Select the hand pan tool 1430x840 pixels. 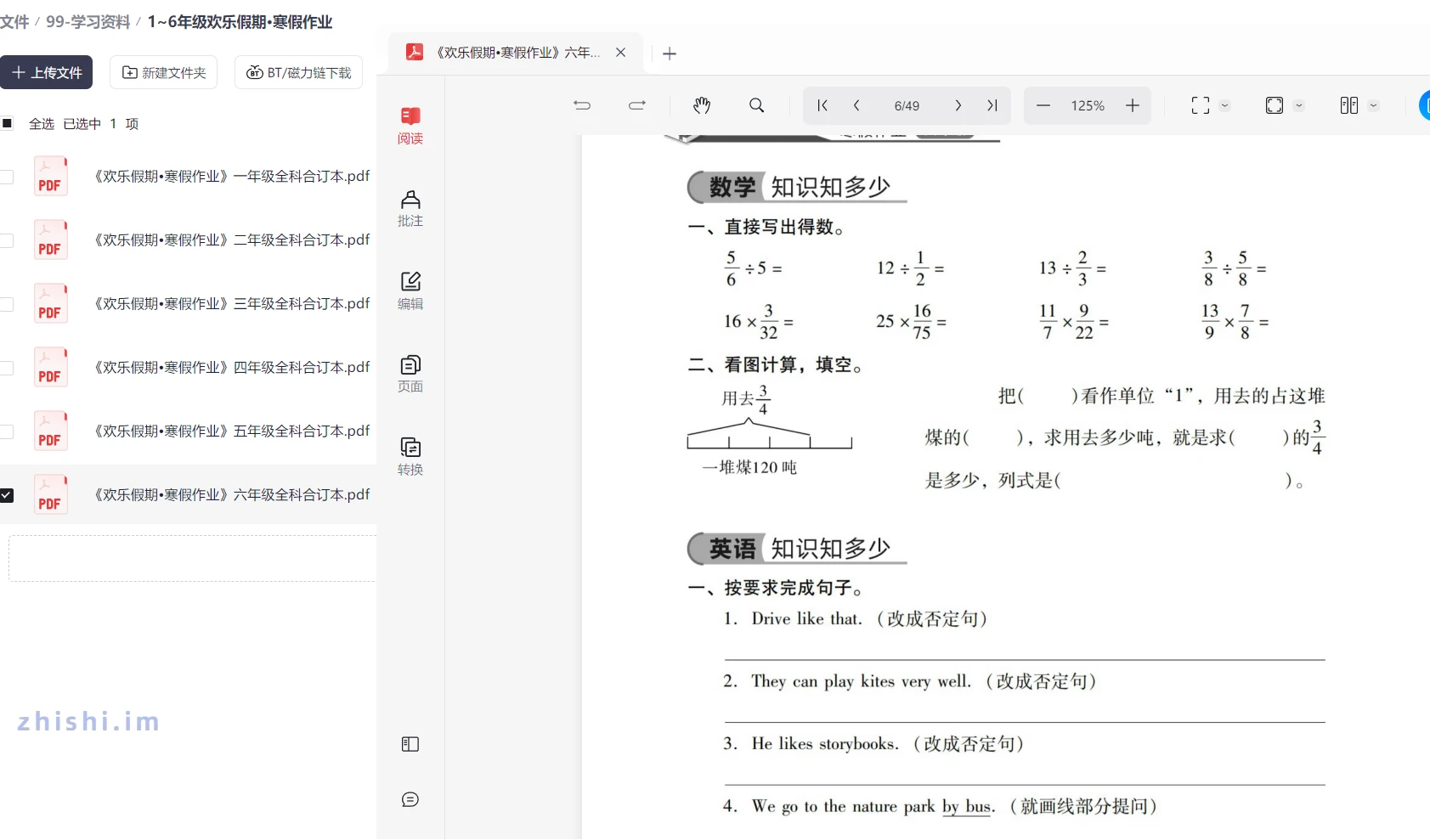point(702,105)
